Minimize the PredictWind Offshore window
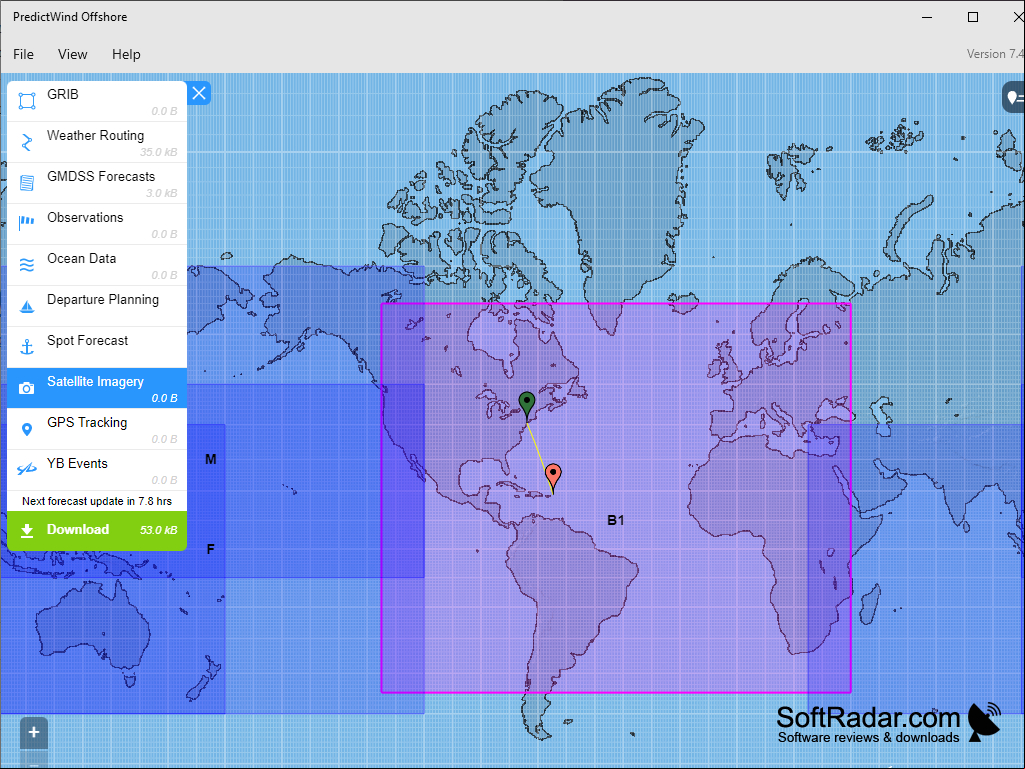 tap(927, 17)
